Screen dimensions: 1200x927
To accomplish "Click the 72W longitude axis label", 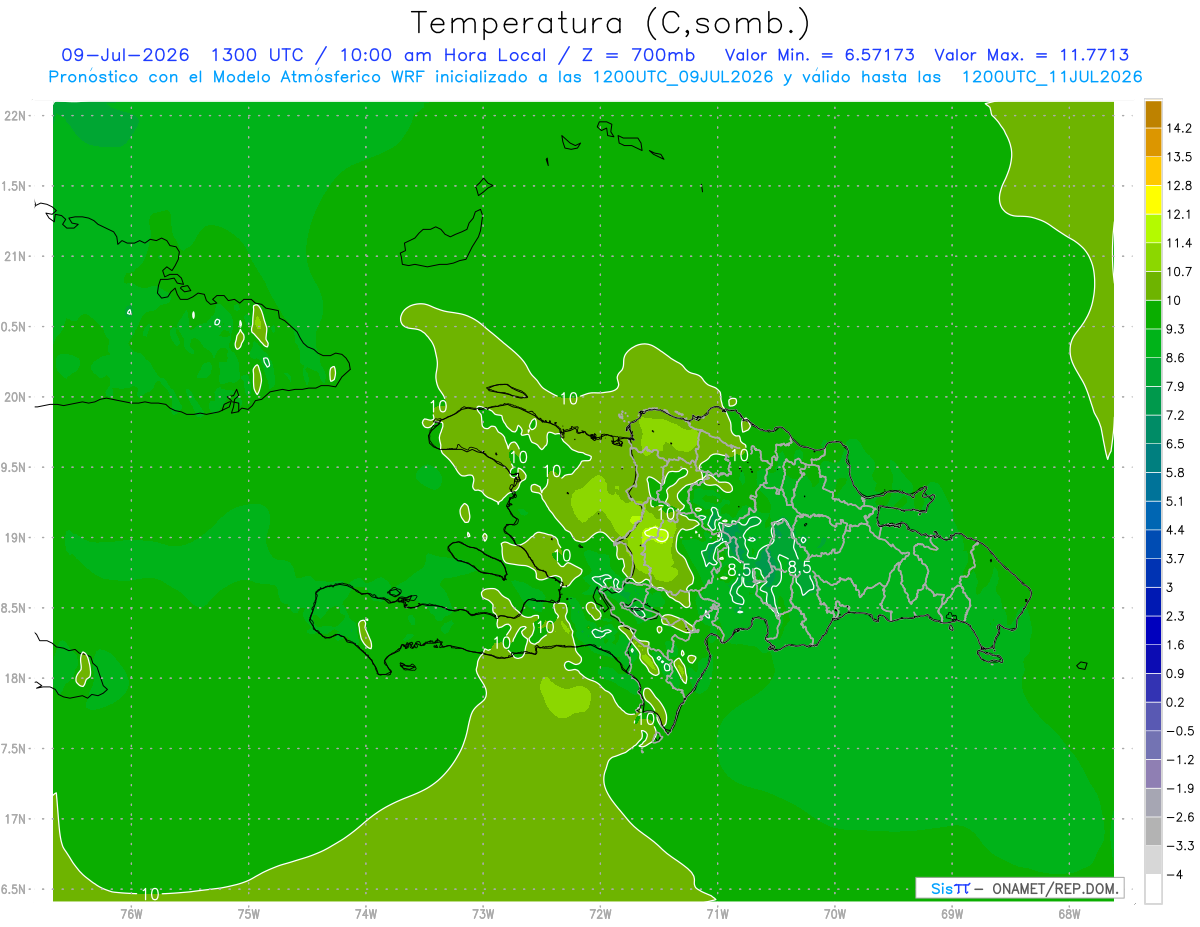I will pyautogui.click(x=600, y=914).
